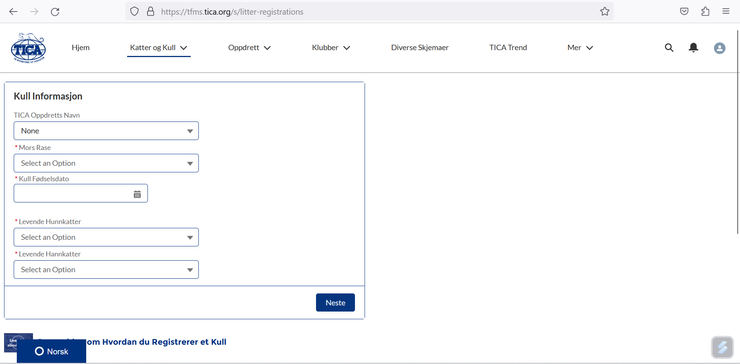Bookmark this page with star icon
The height and width of the screenshot is (364, 740).
click(605, 12)
